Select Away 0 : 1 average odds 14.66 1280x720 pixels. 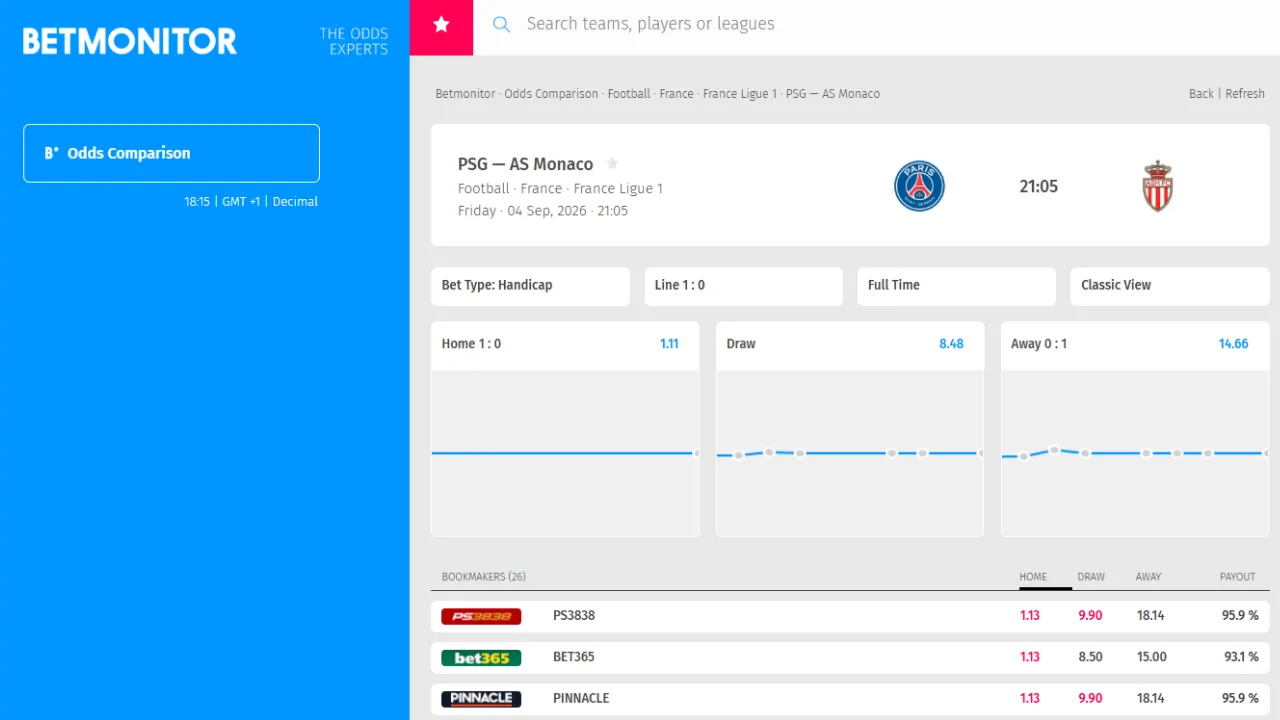[x=1233, y=343]
